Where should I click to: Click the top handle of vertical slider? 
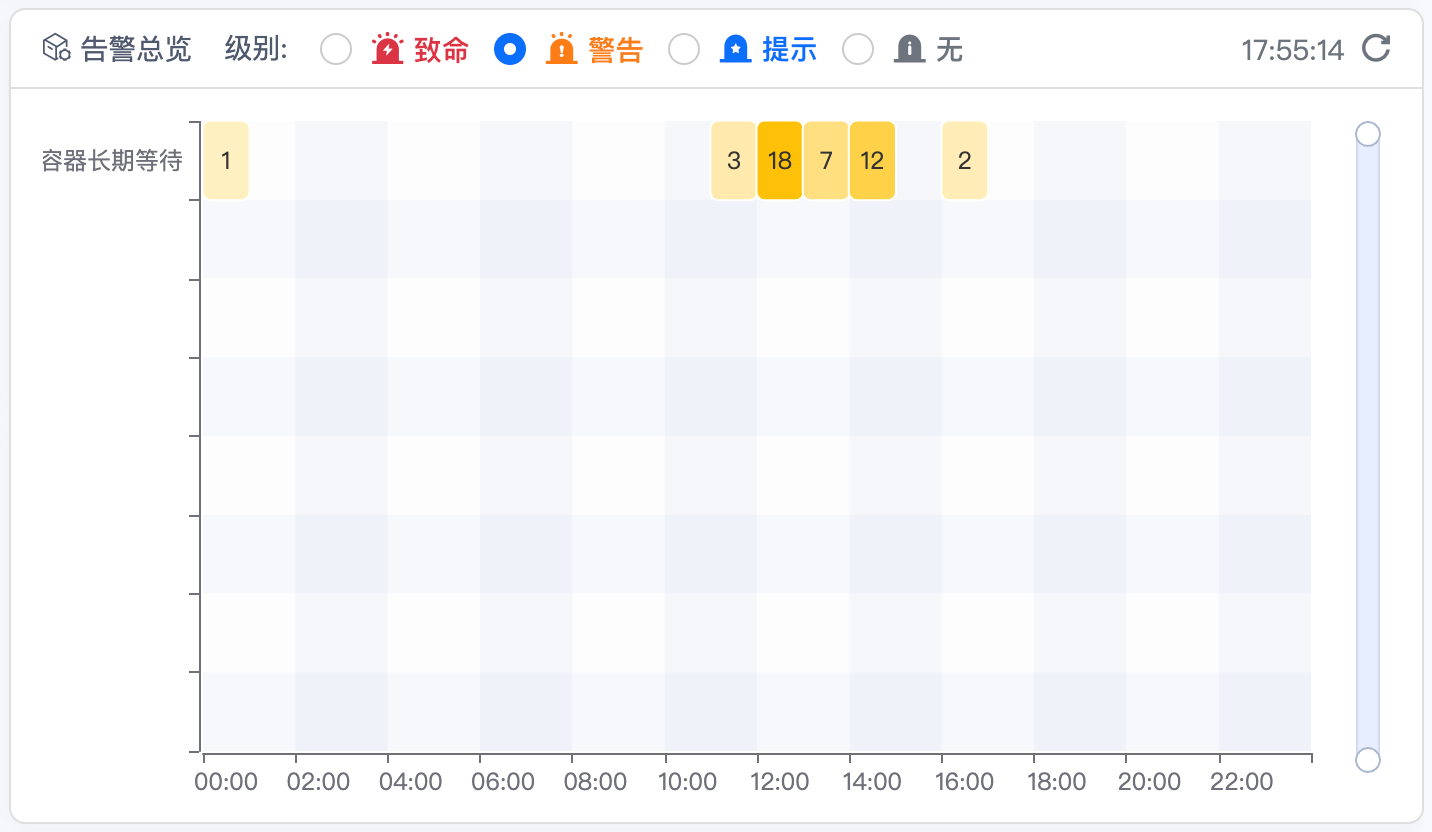1367,133
